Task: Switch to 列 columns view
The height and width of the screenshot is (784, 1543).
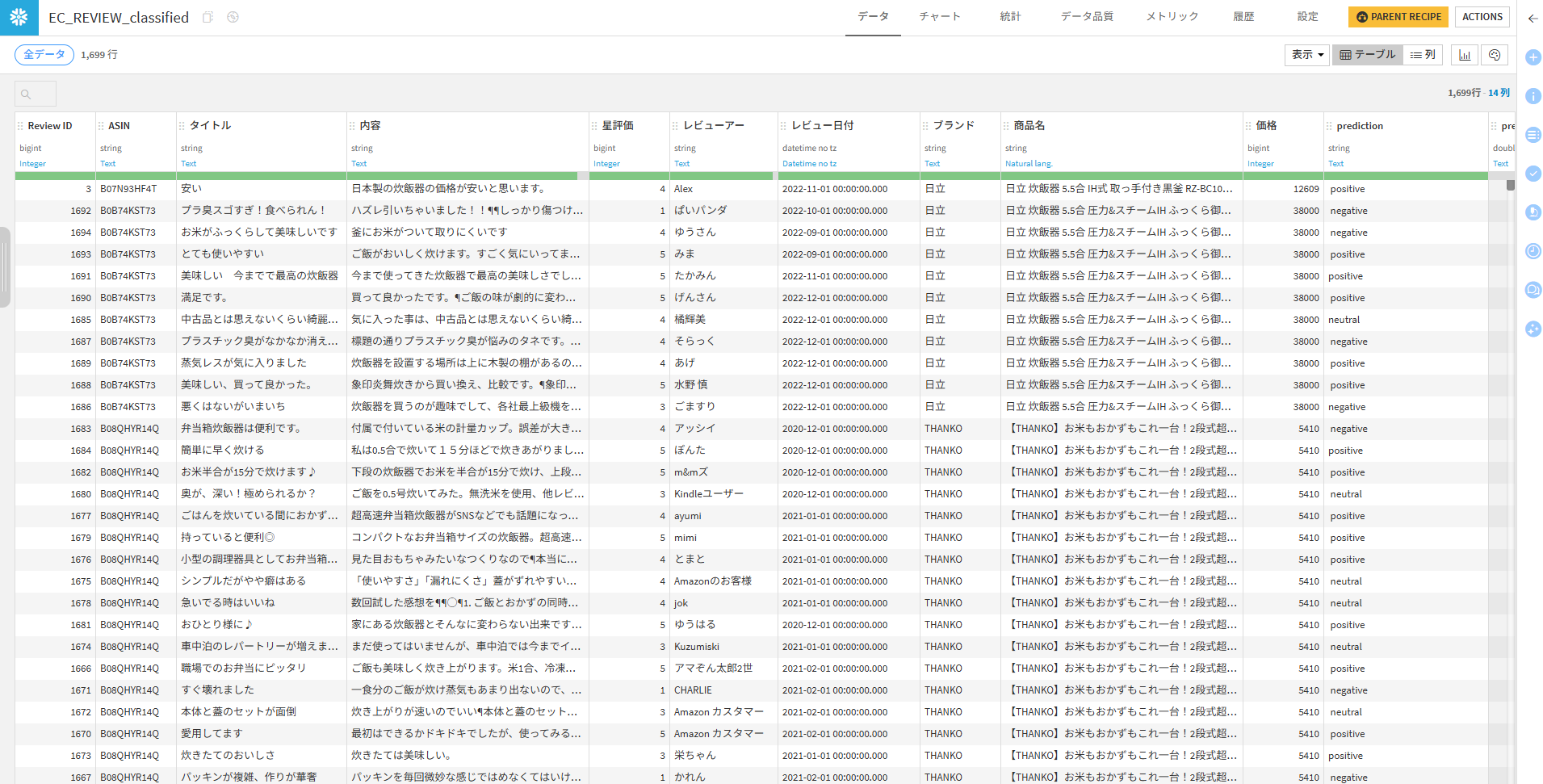Action: pos(1423,55)
